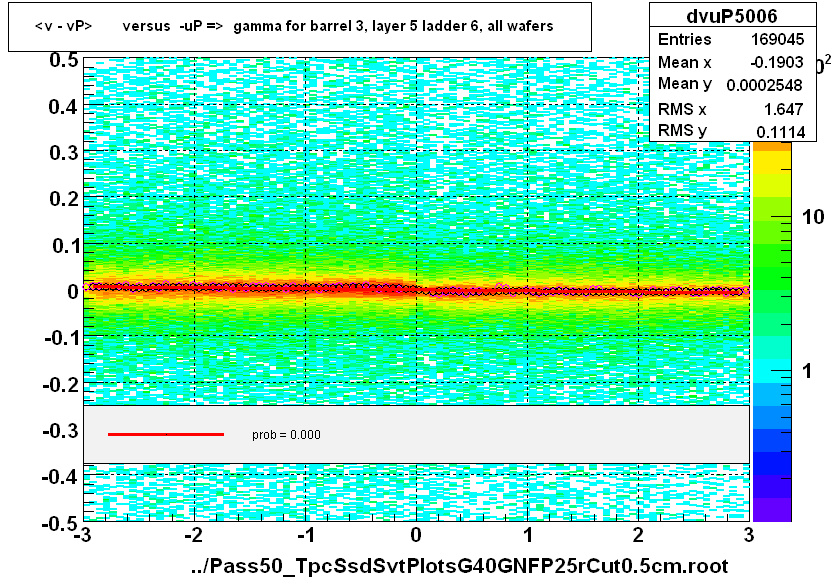833x579 pixels.
Task: Click the y-axis label 0.2
Action: coord(64,199)
